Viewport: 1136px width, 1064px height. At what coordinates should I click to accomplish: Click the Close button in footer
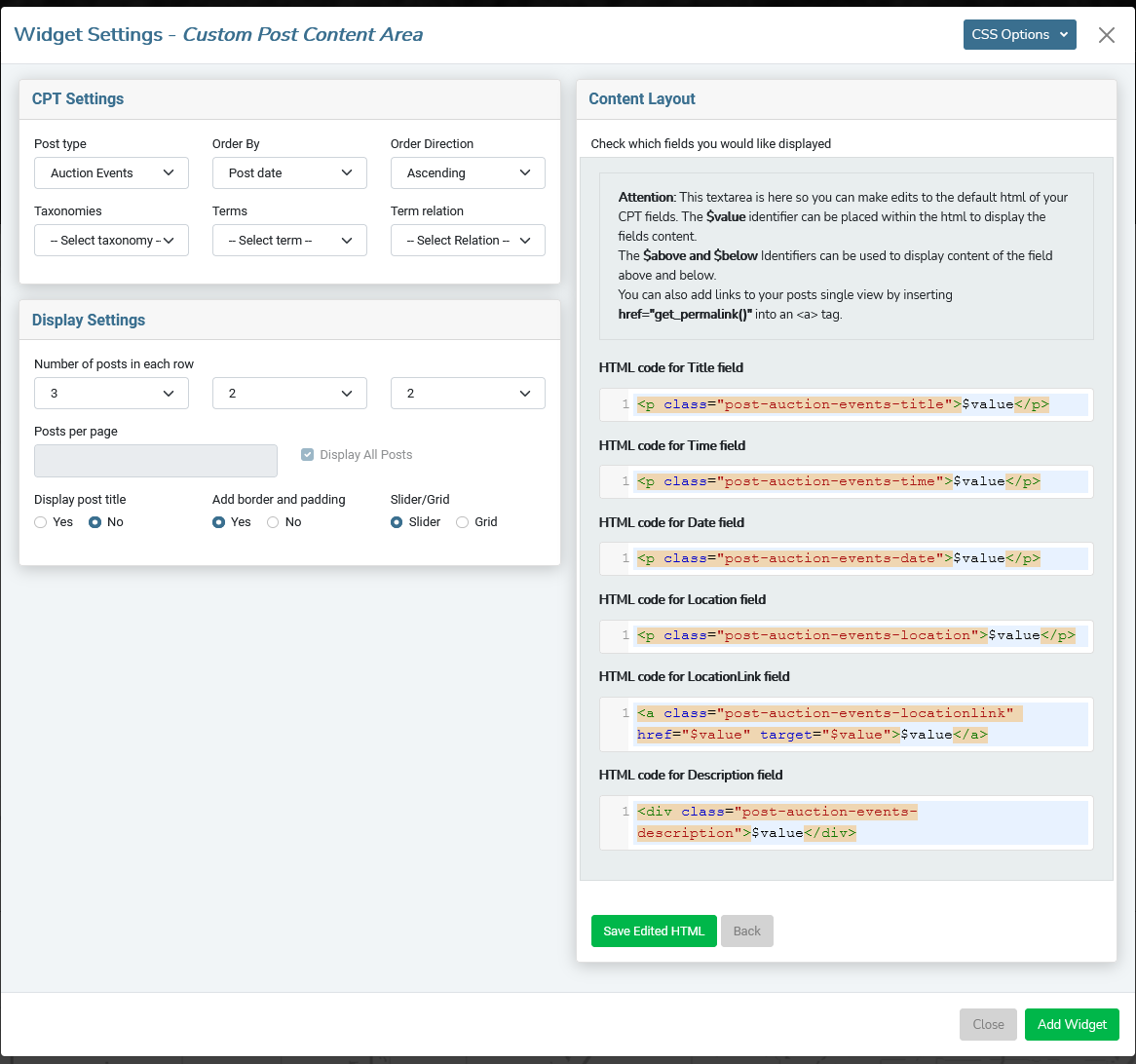click(x=988, y=1025)
